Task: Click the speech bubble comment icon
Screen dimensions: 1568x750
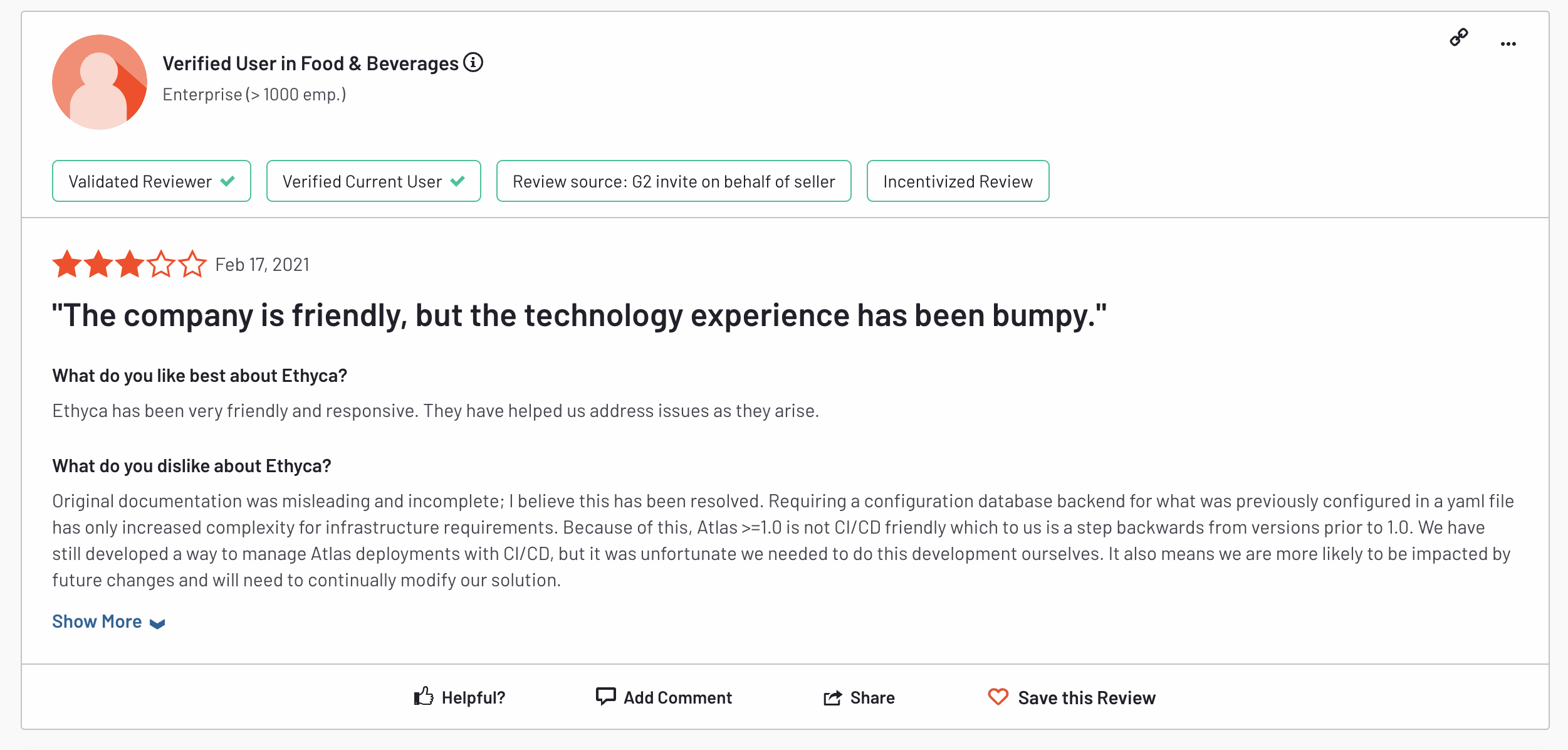Action: pos(605,696)
